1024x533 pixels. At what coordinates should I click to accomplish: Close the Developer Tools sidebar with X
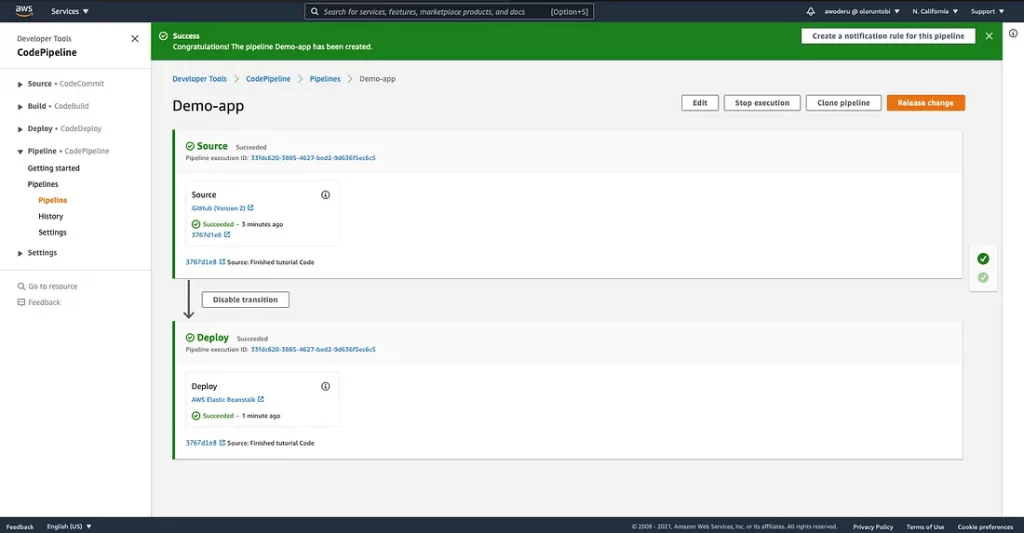pyautogui.click(x=135, y=39)
